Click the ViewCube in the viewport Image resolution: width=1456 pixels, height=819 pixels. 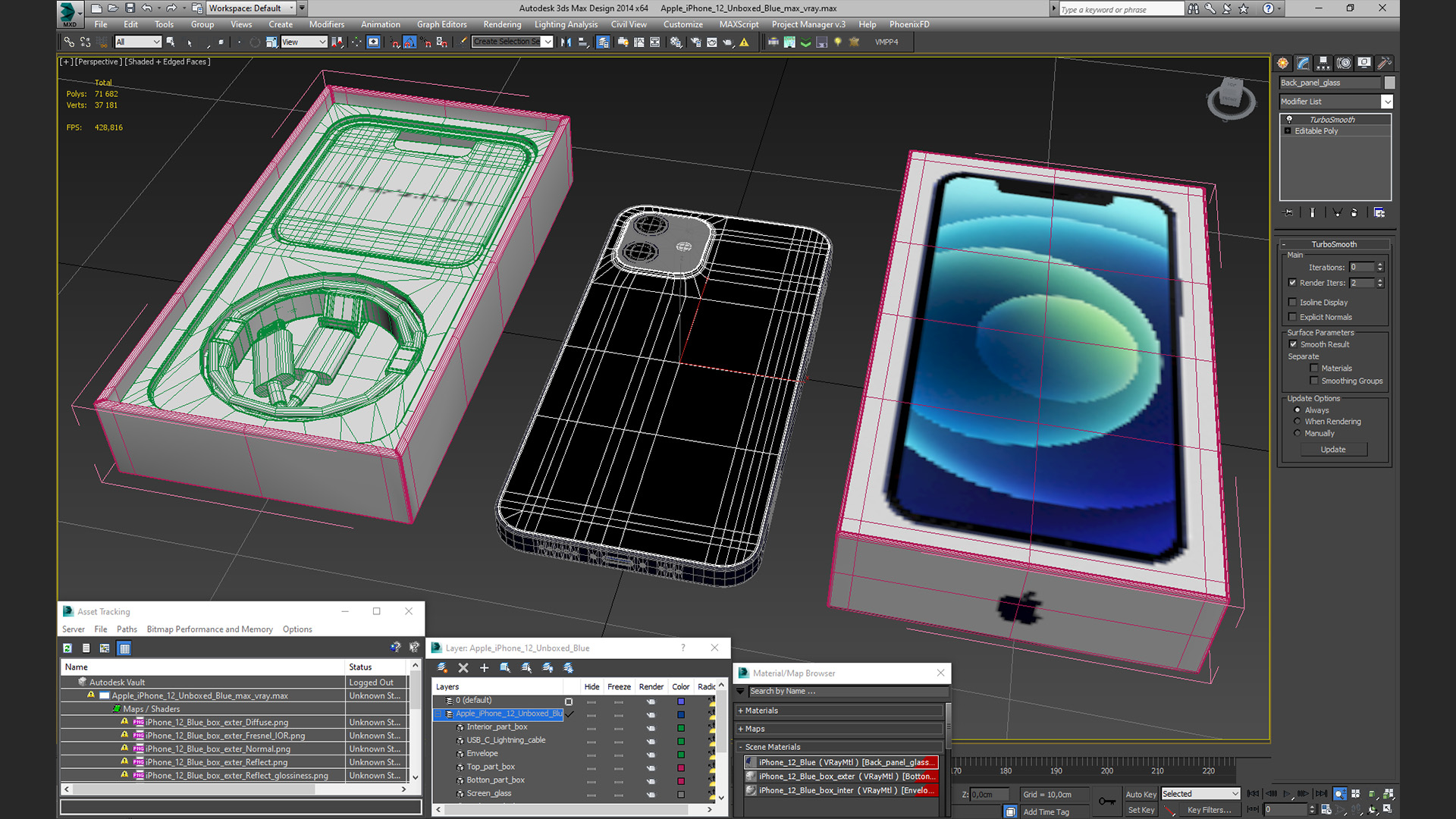pyautogui.click(x=1231, y=99)
